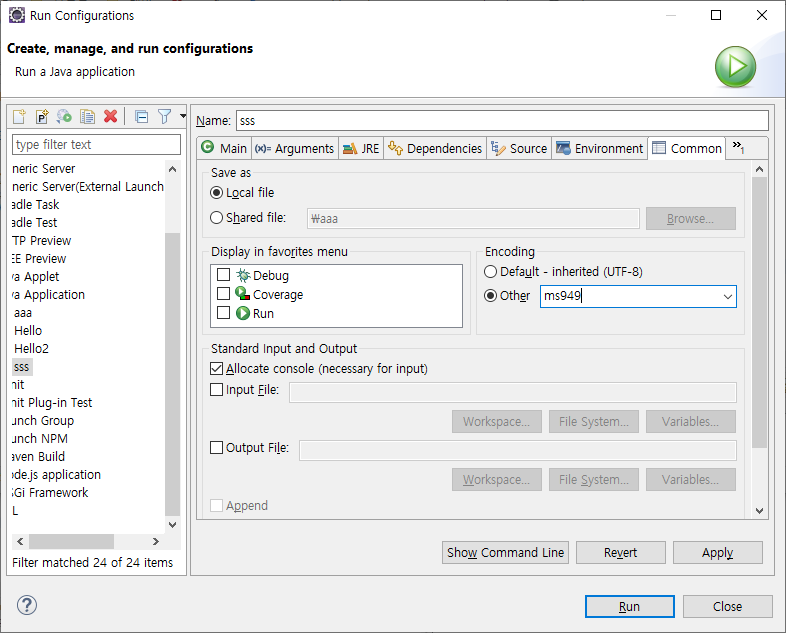Image resolution: width=786 pixels, height=633 pixels.
Task: Select Node.js application in the tree
Action: click(x=57, y=475)
